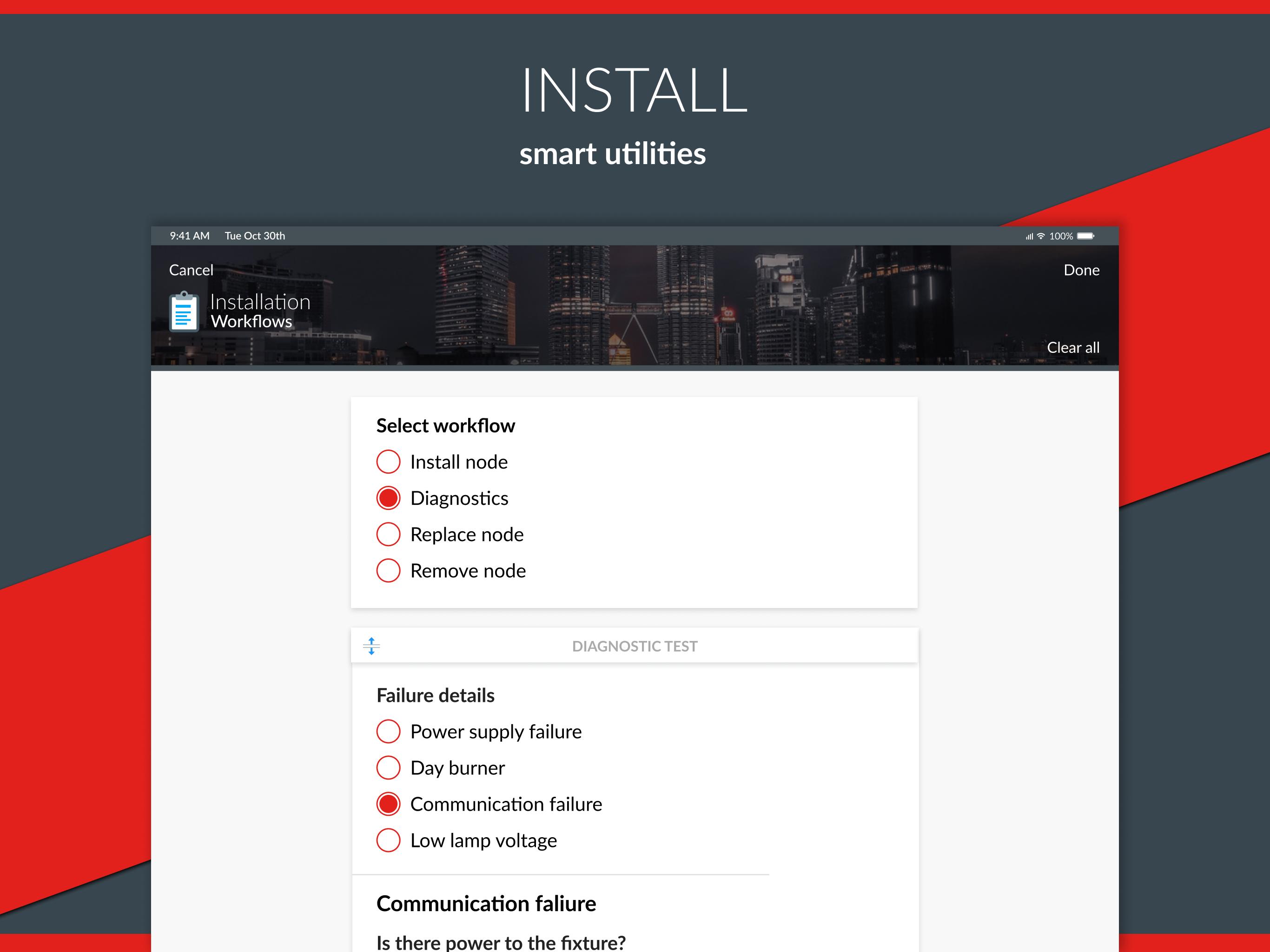Click the Installation Workflows clipboard icon
Viewport: 1270px width, 952px height.
[x=184, y=311]
